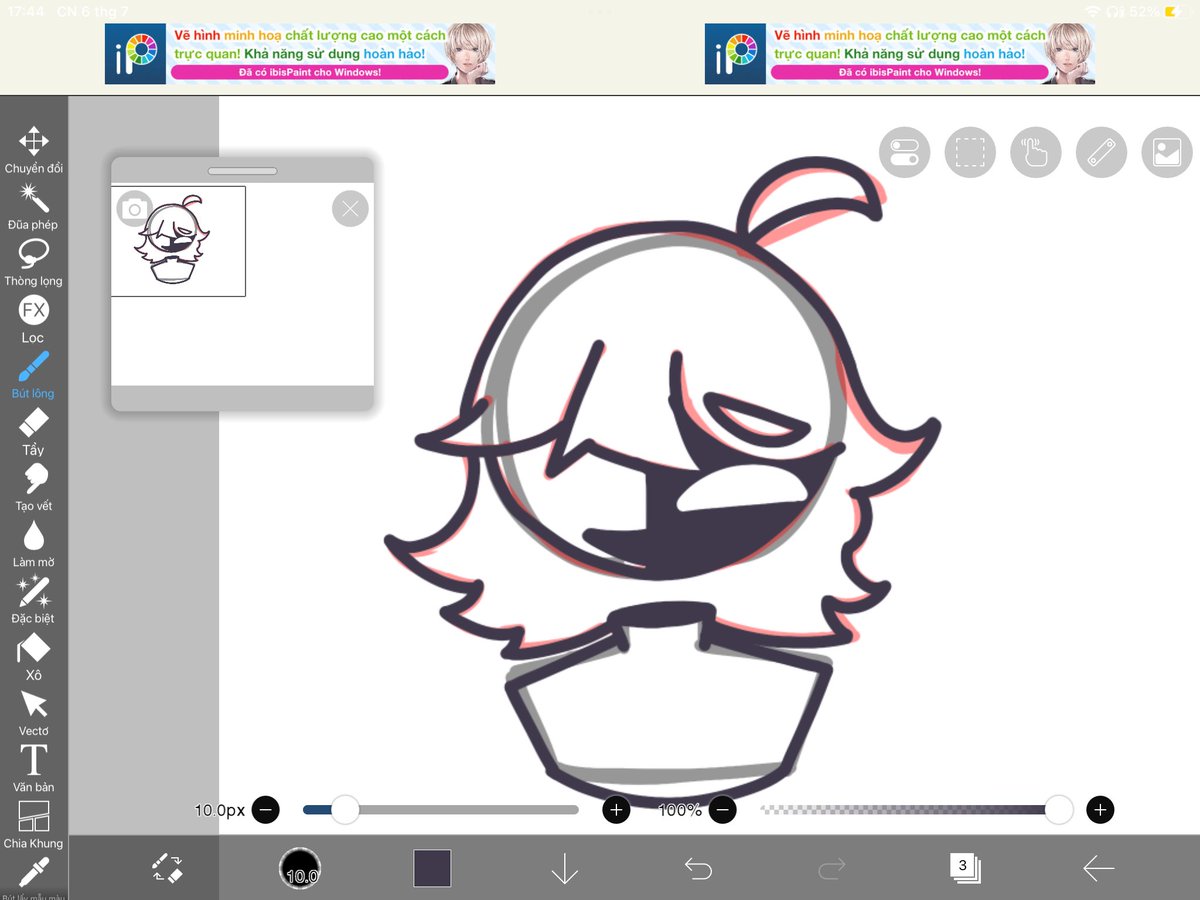Select the Tạo vết smudge tool
1200x900 pixels.
pos(33,487)
